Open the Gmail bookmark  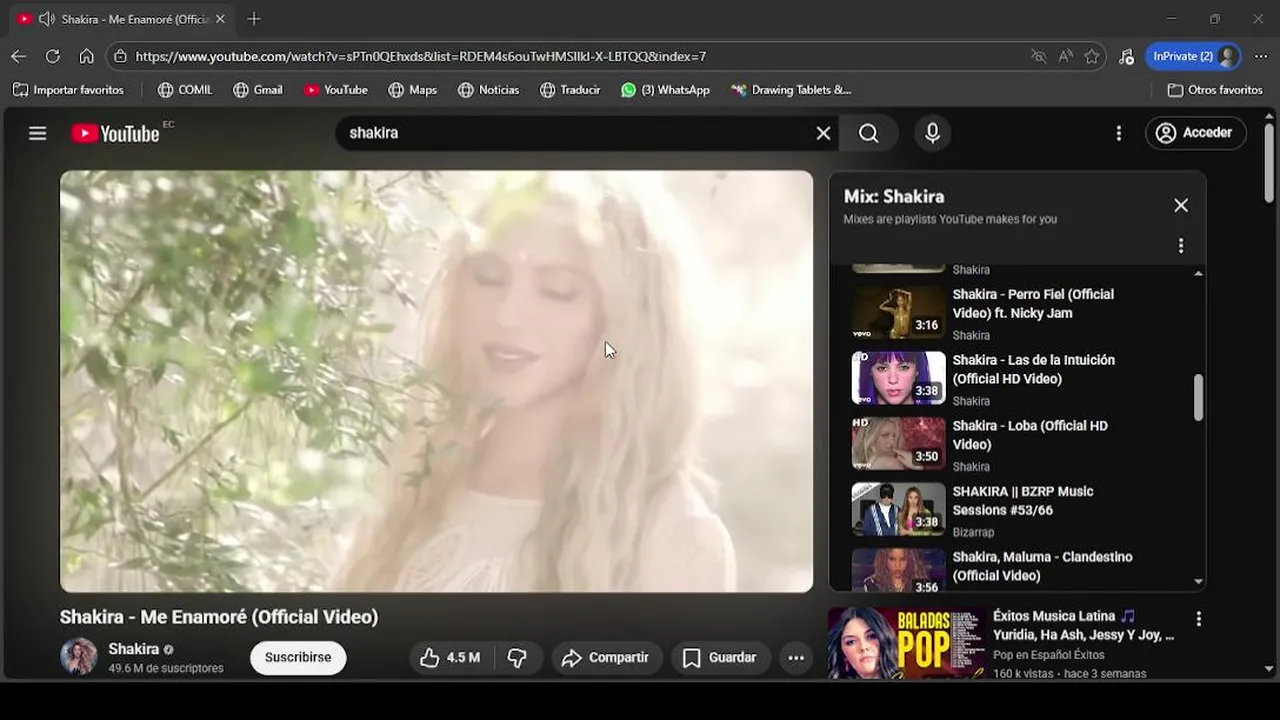(x=258, y=90)
